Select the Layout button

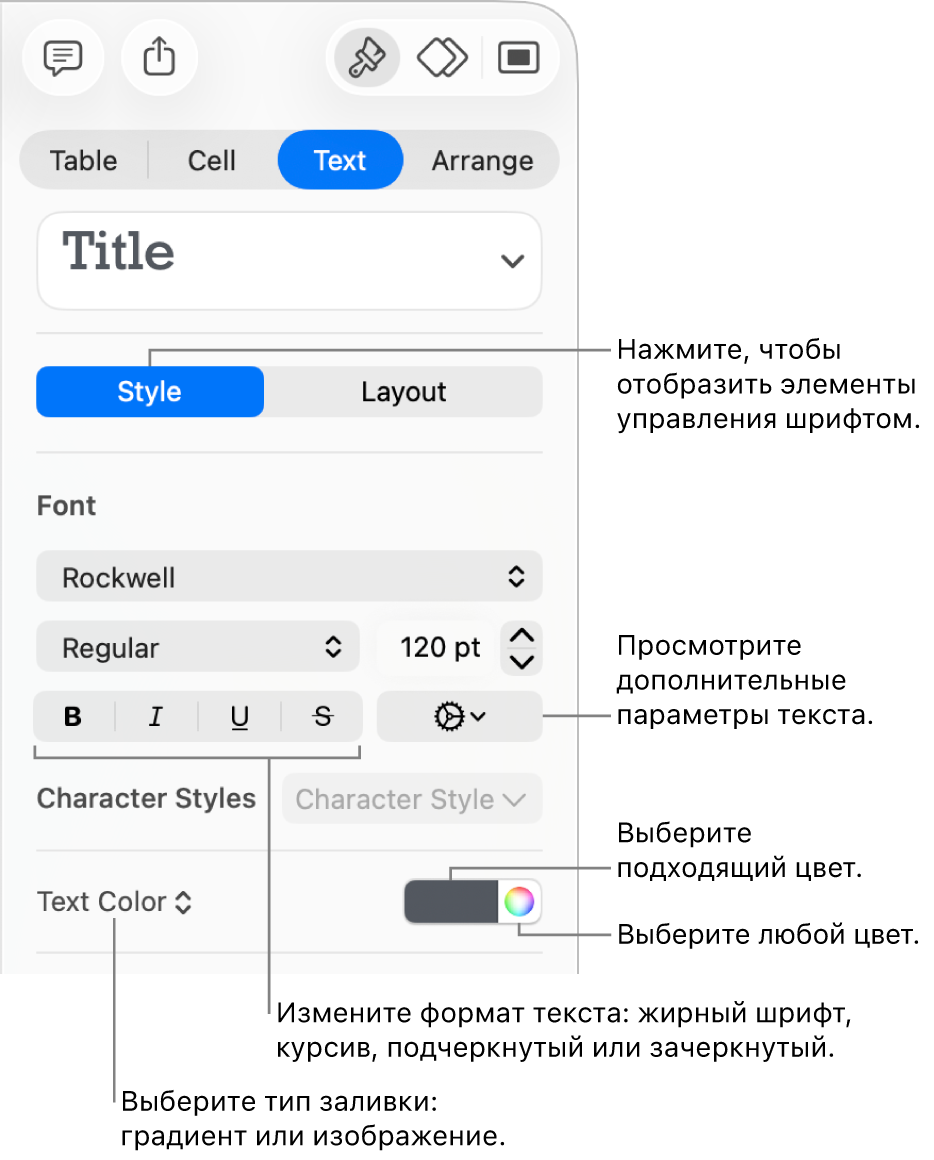(x=404, y=392)
